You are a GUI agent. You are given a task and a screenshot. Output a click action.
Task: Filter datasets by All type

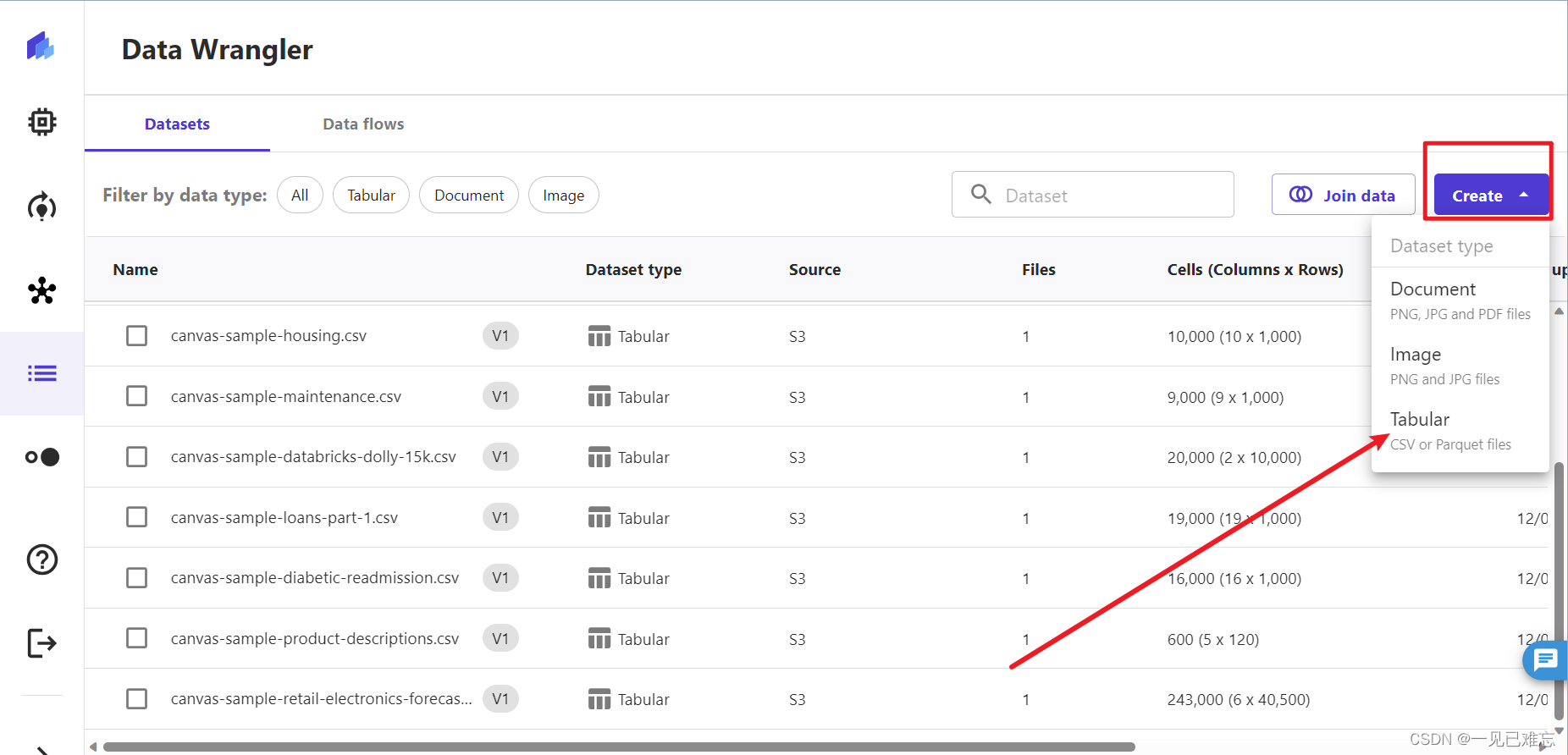pos(300,195)
